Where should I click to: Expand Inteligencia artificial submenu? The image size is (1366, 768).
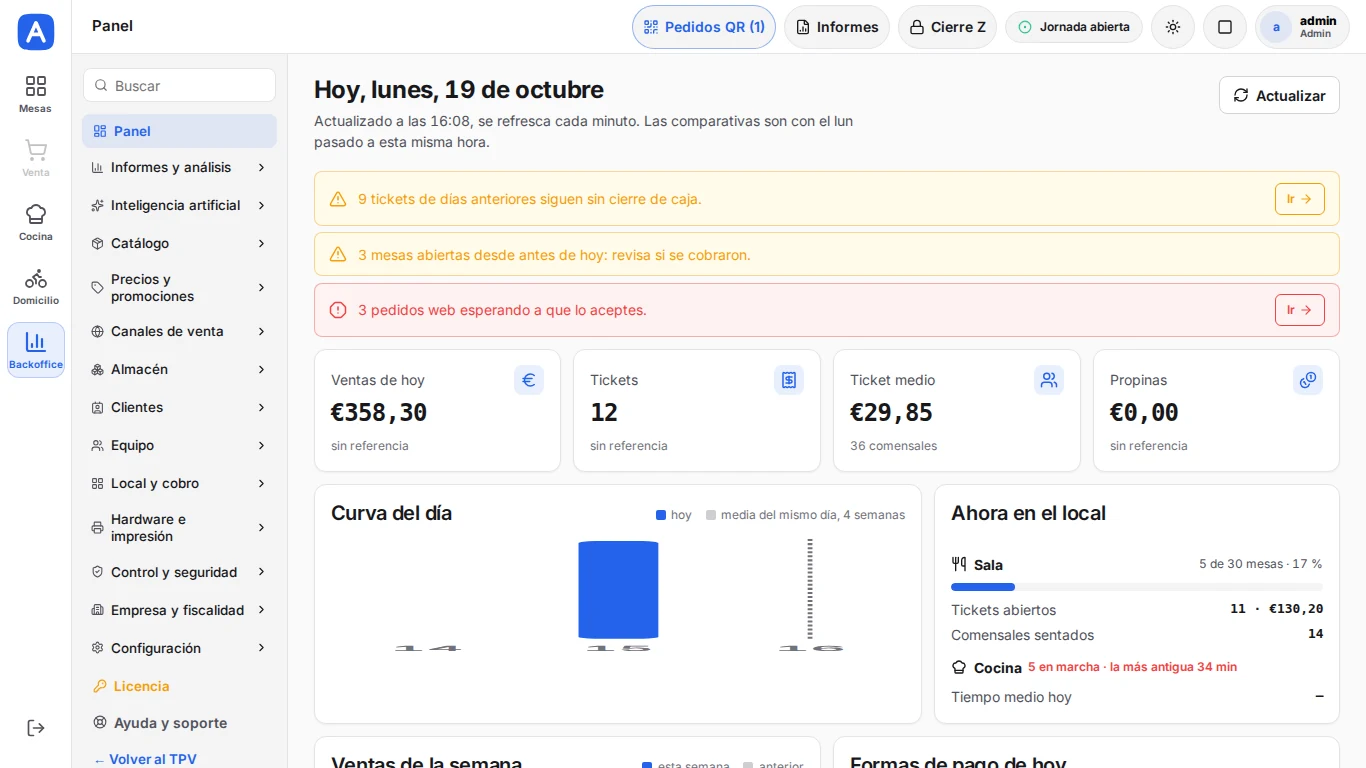pos(179,205)
